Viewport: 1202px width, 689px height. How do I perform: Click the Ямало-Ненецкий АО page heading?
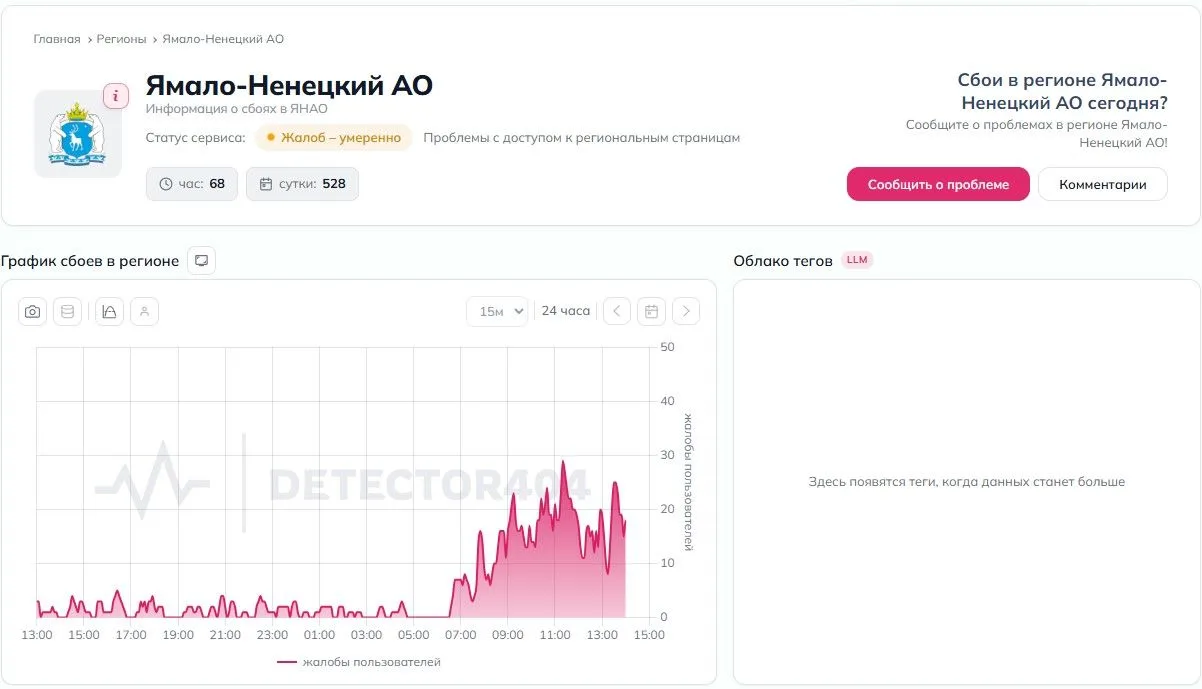(289, 85)
